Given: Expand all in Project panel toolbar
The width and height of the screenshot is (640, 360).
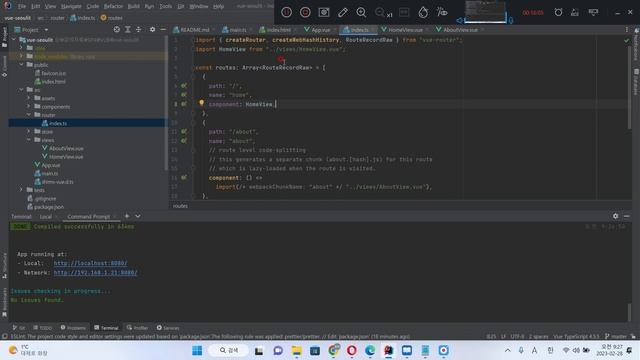Looking at the screenshot, I should click(128, 29).
